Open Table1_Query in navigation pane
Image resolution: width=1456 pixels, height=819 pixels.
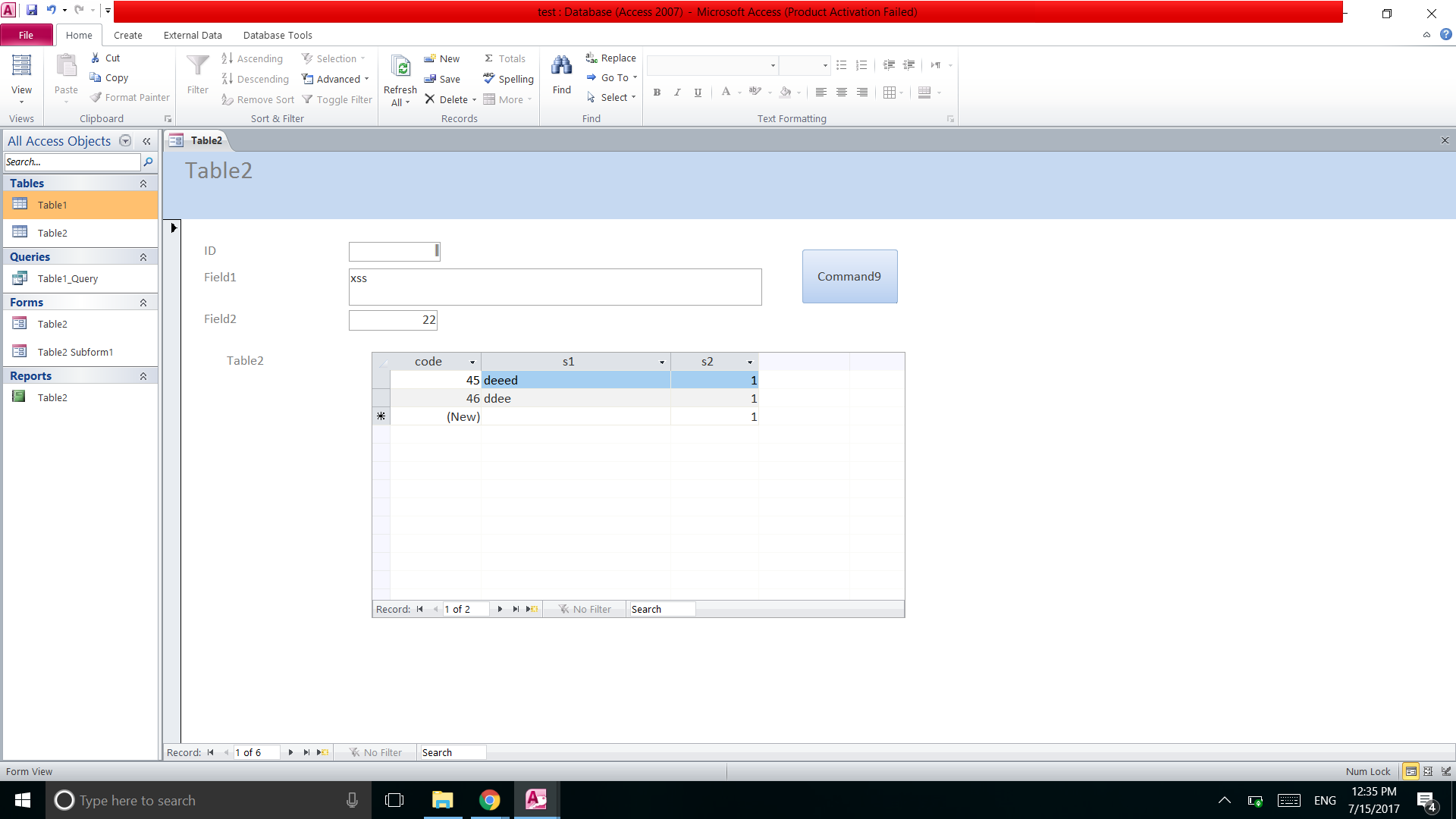tap(67, 278)
